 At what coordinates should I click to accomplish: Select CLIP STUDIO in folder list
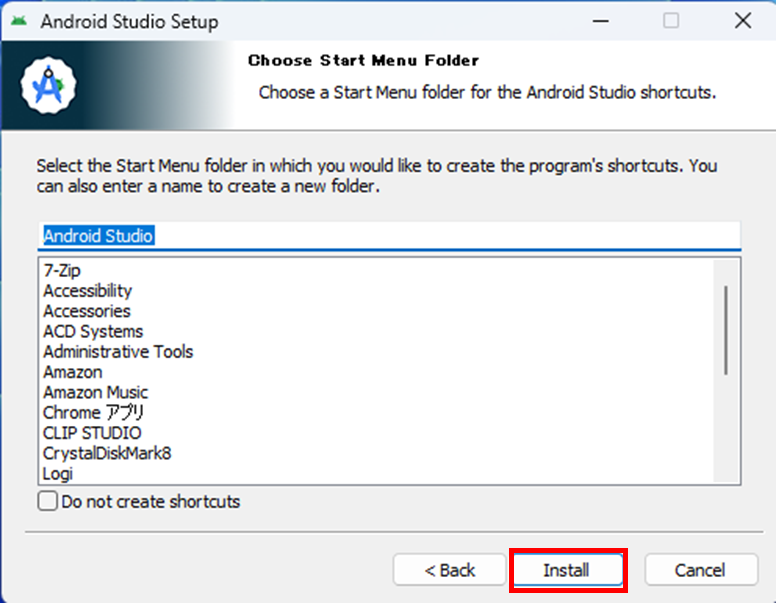[92, 433]
